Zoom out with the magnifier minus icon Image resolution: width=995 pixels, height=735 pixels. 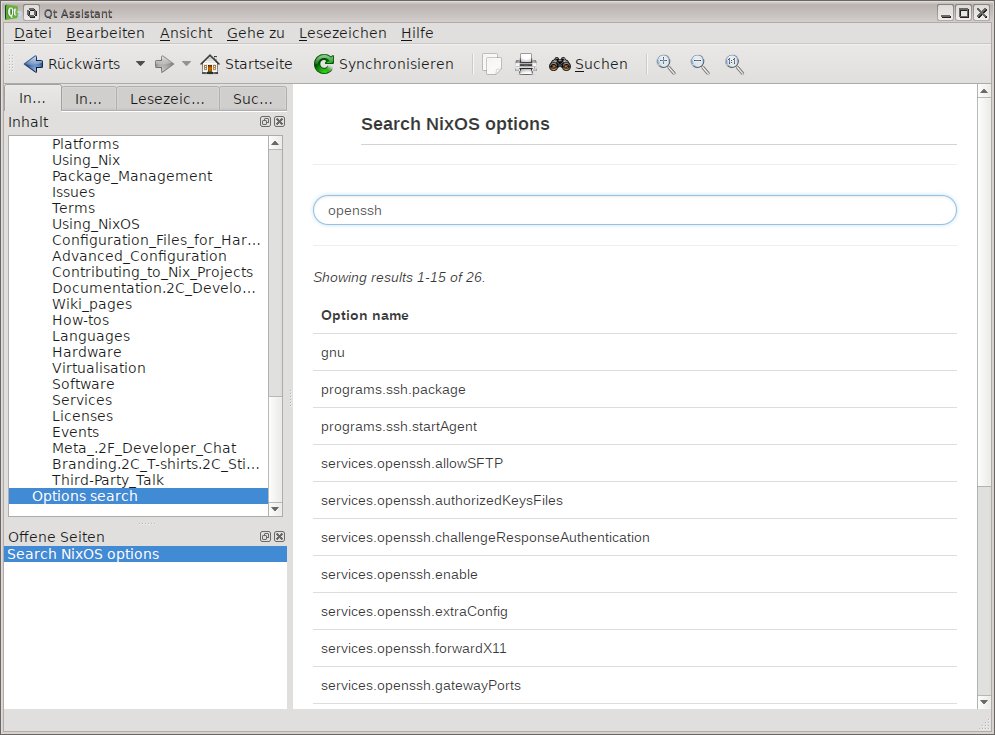pyautogui.click(x=700, y=64)
